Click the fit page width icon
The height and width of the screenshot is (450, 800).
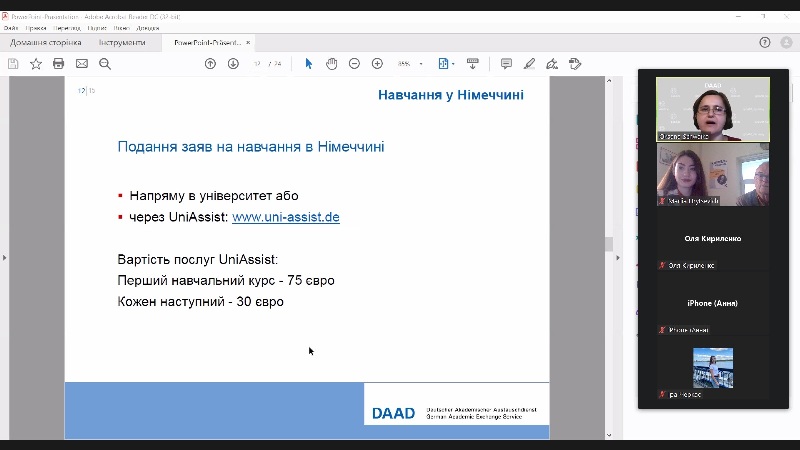point(443,64)
